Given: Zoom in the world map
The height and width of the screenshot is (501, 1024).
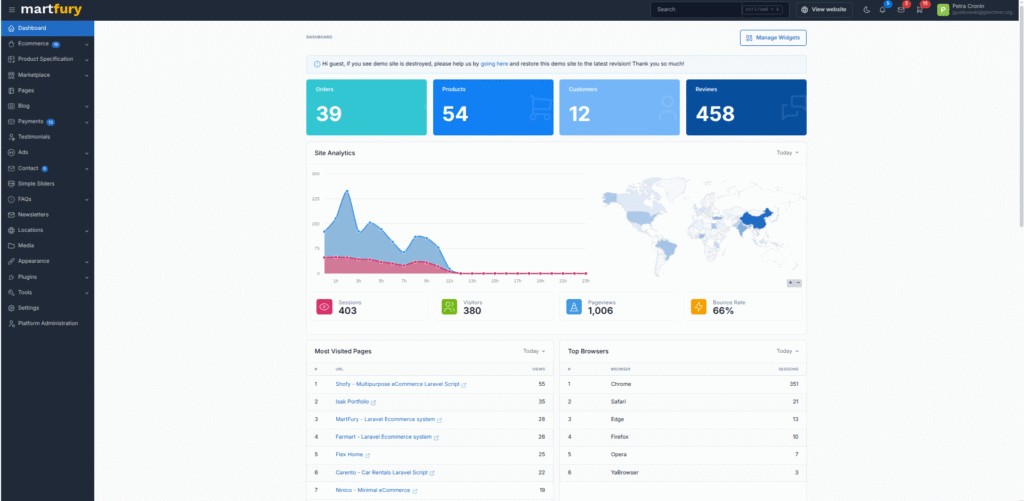Looking at the screenshot, I should point(791,283).
